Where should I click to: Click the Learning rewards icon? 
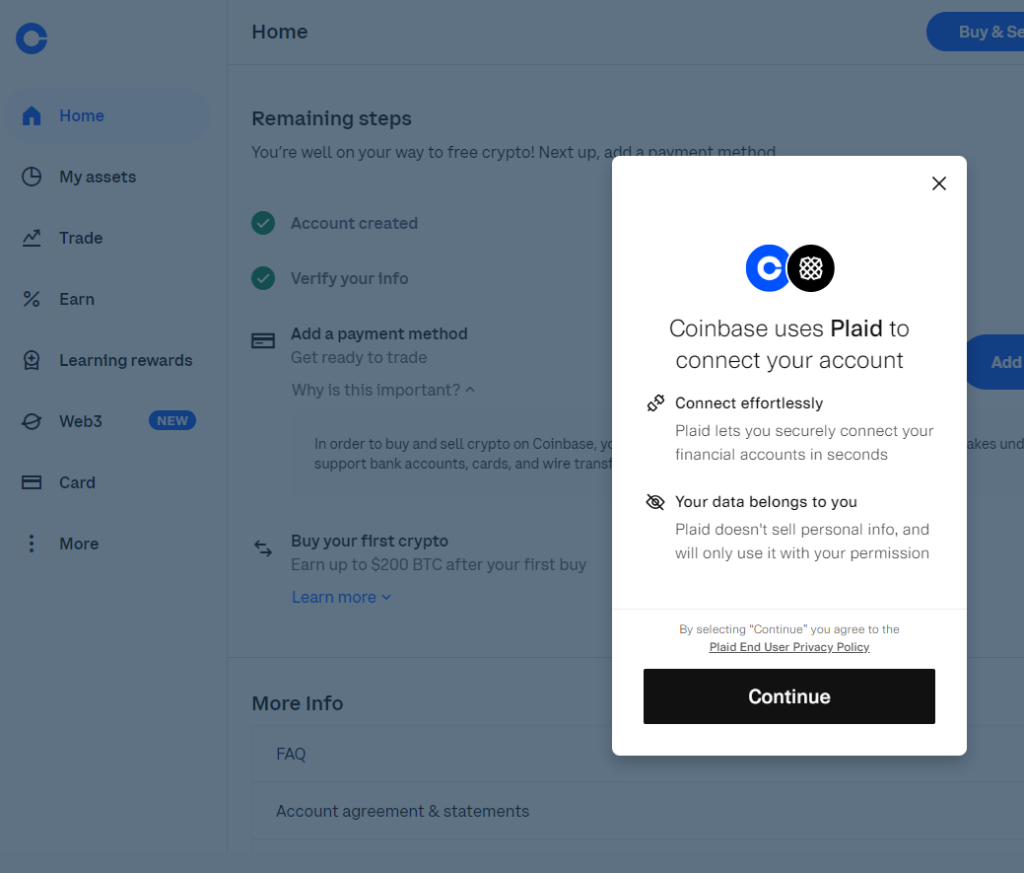click(32, 361)
